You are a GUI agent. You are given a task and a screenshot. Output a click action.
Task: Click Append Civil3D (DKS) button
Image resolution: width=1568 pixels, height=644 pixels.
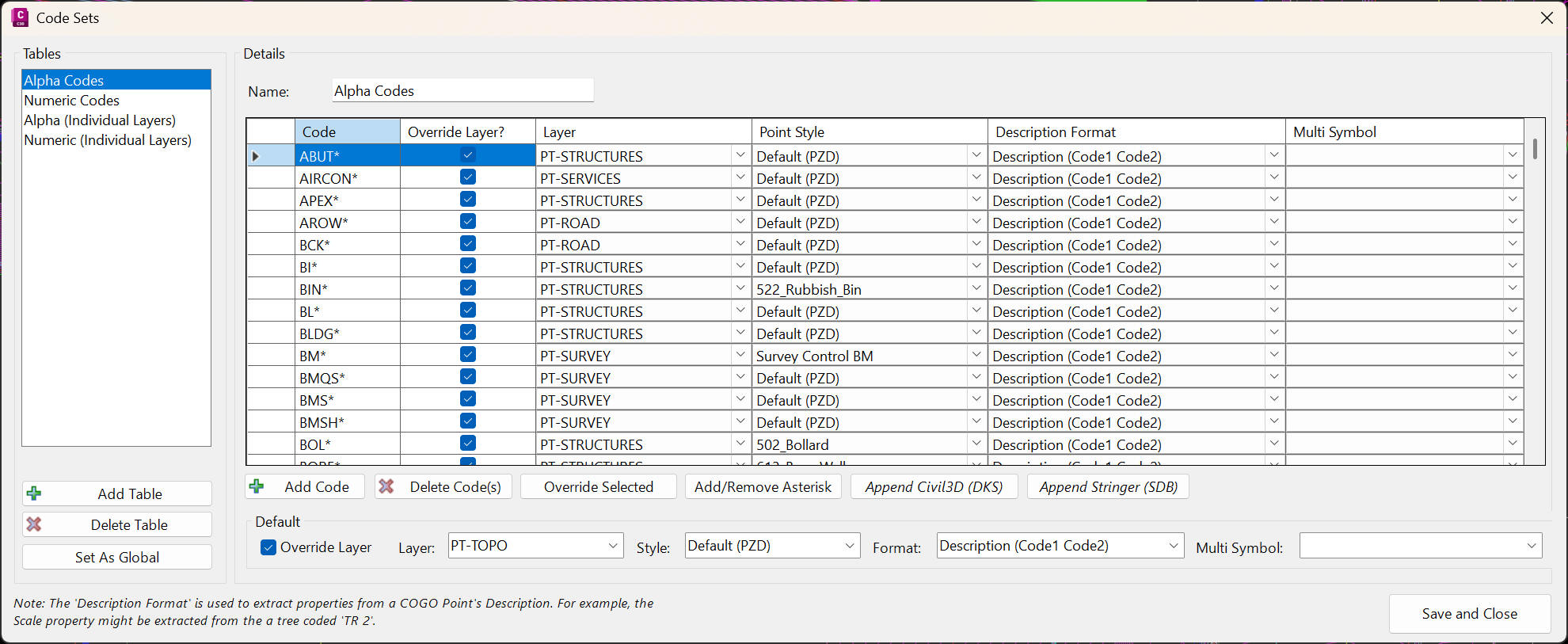[x=934, y=487]
